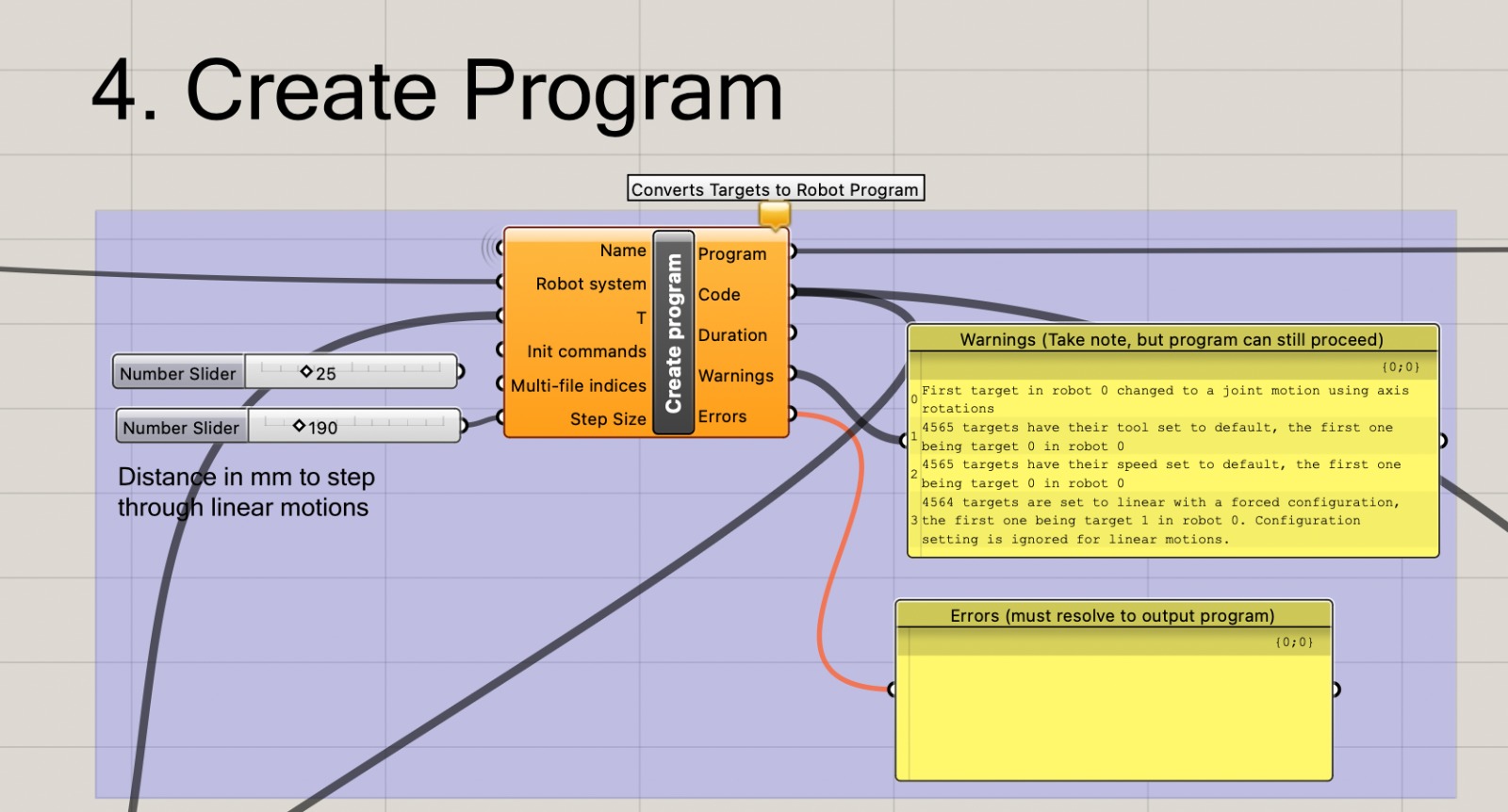Click the Step Size input parameter

click(x=608, y=419)
